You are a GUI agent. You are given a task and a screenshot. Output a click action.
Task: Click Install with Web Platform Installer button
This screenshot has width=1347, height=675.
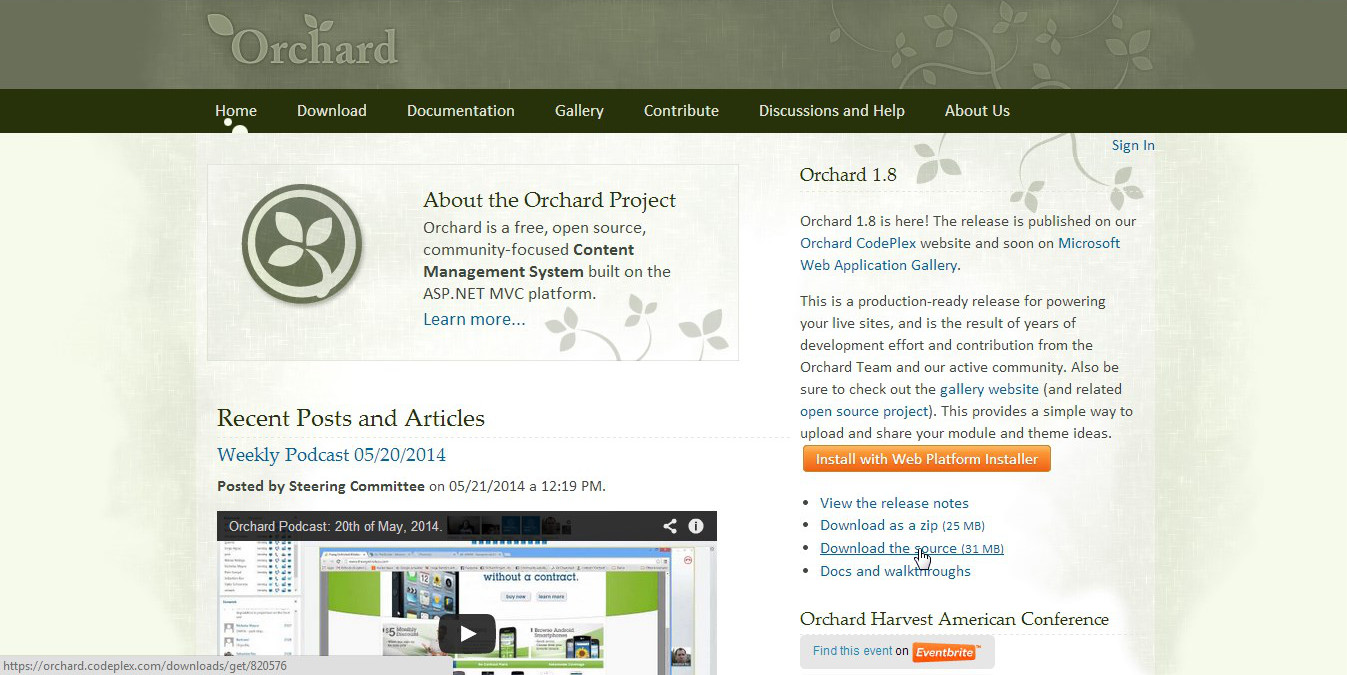(x=926, y=459)
